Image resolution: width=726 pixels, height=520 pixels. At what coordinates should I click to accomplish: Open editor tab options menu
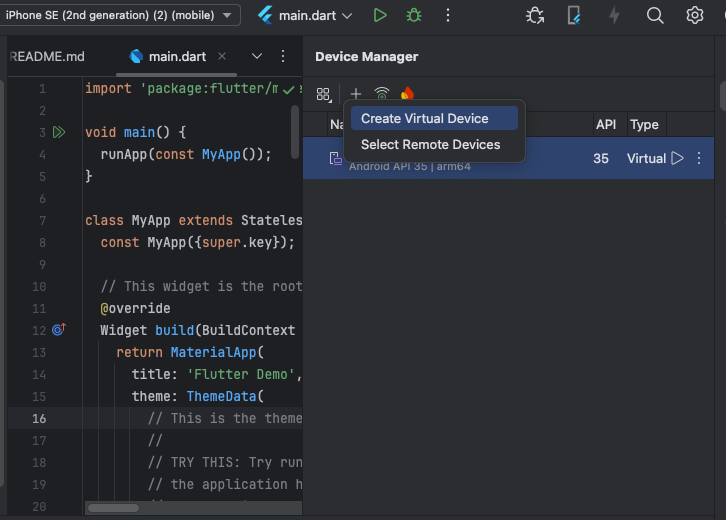pos(283,56)
